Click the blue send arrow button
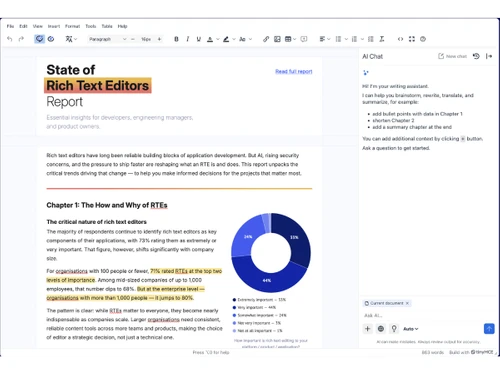The width and height of the screenshot is (500, 375). [x=489, y=329]
